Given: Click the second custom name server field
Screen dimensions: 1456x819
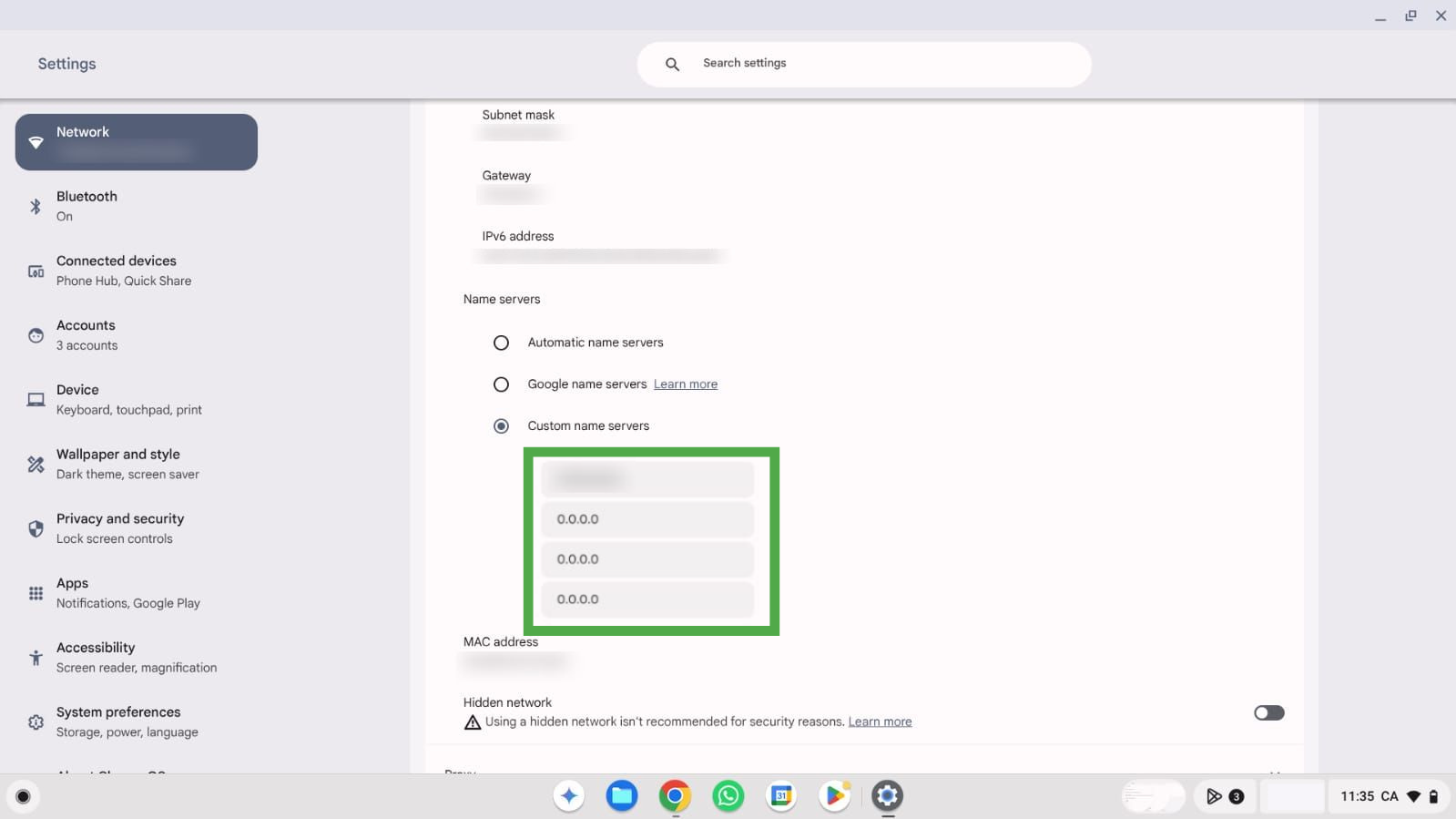Looking at the screenshot, I should 647,519.
